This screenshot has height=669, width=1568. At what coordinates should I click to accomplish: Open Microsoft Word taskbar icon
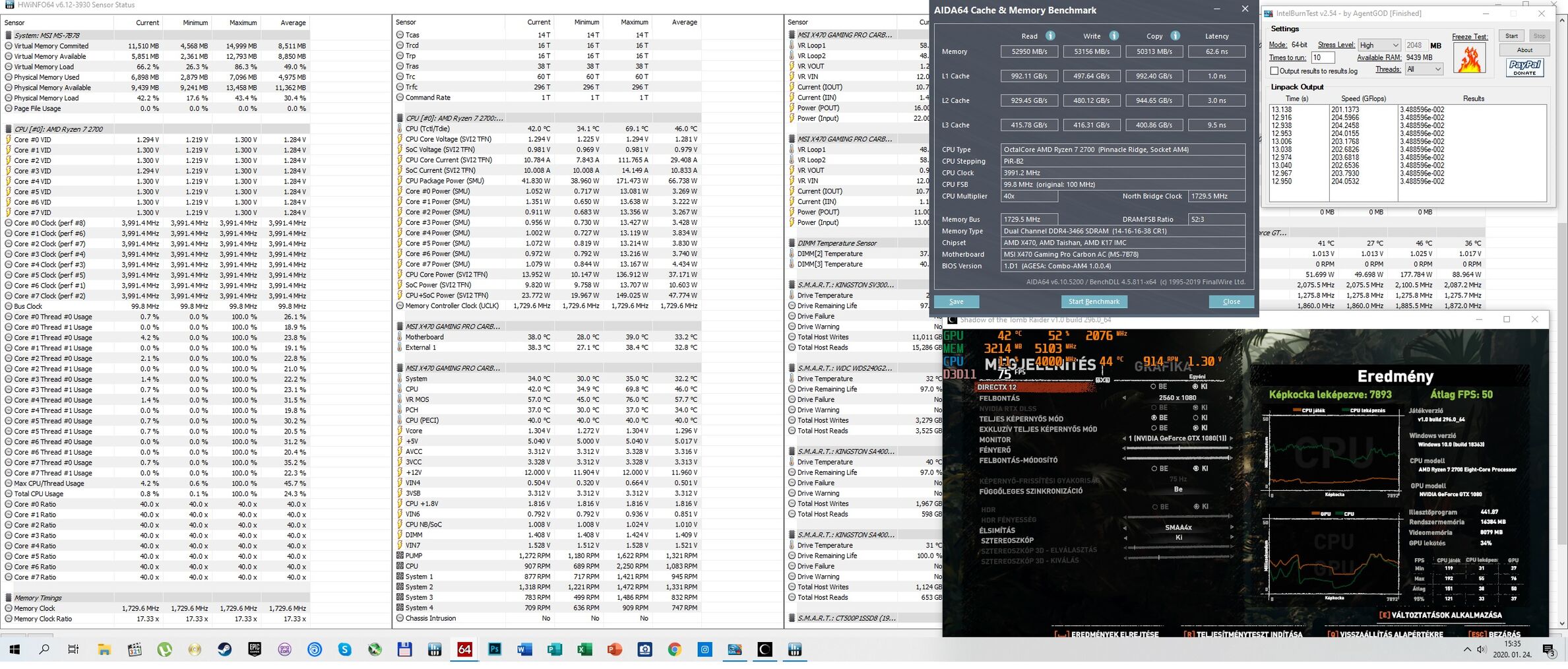(524, 650)
